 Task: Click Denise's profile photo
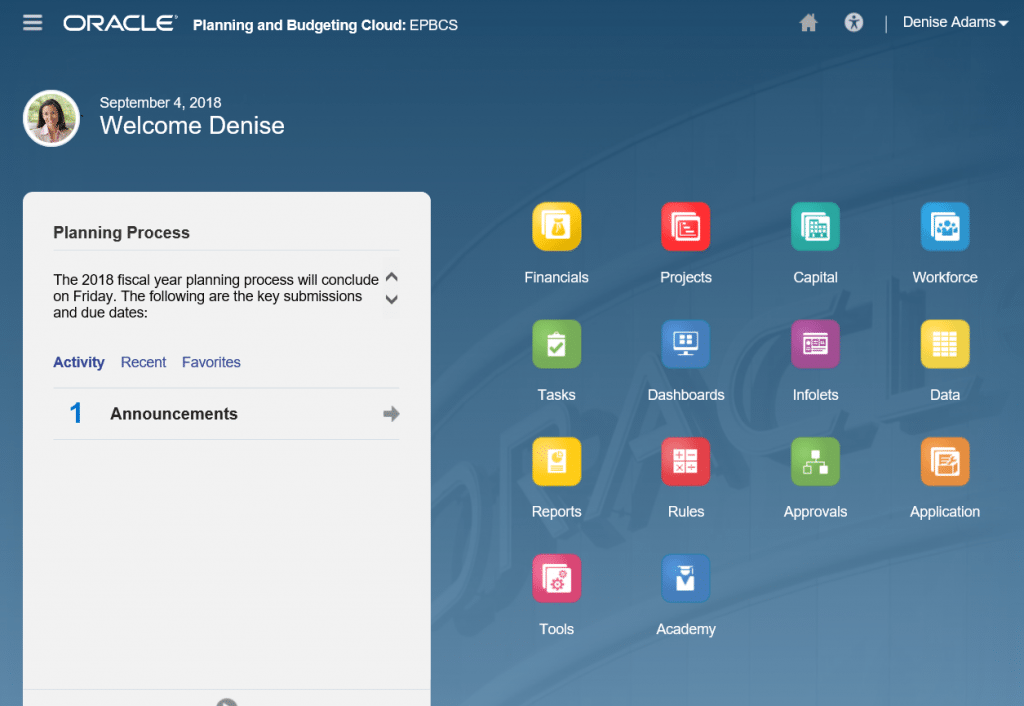52,118
